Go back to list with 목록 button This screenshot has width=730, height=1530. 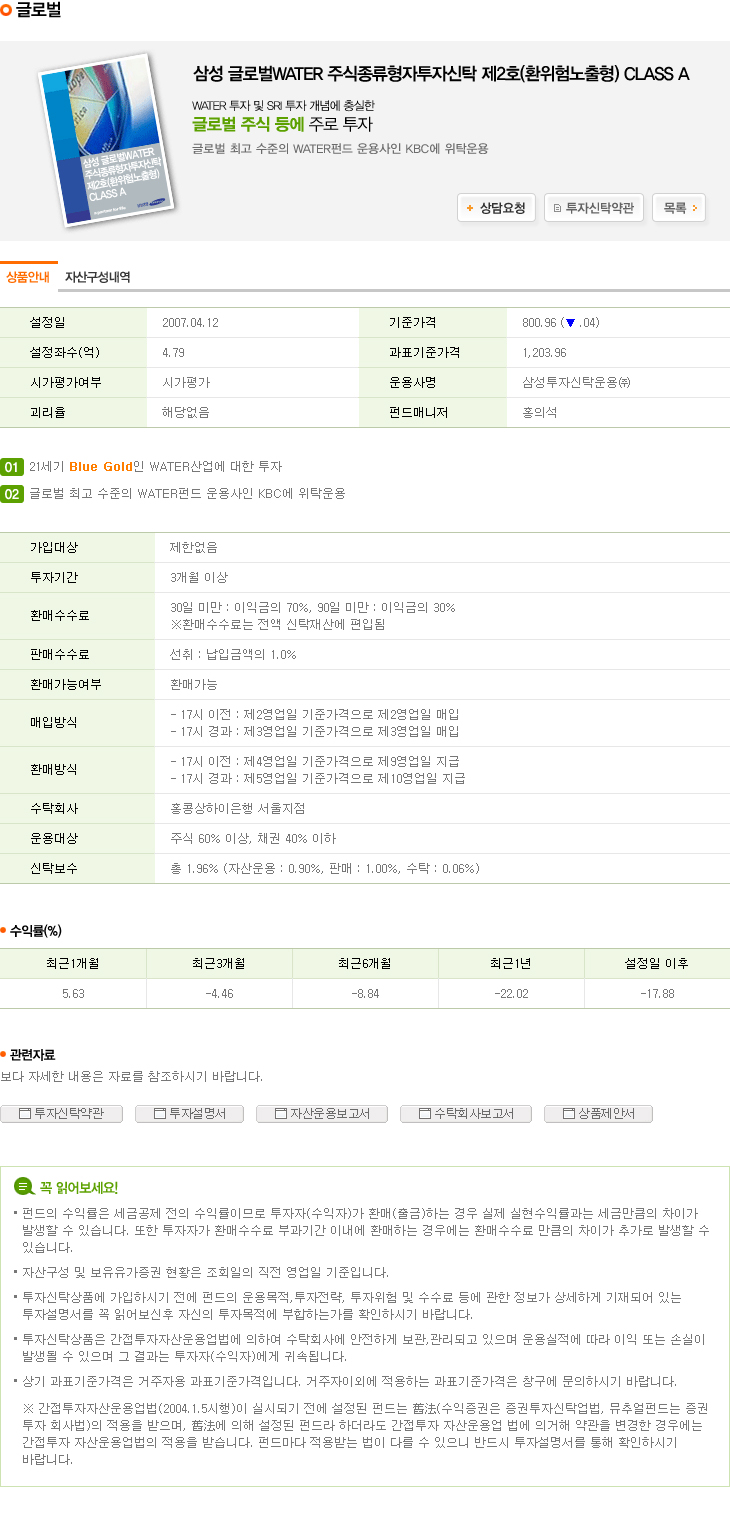(679, 208)
